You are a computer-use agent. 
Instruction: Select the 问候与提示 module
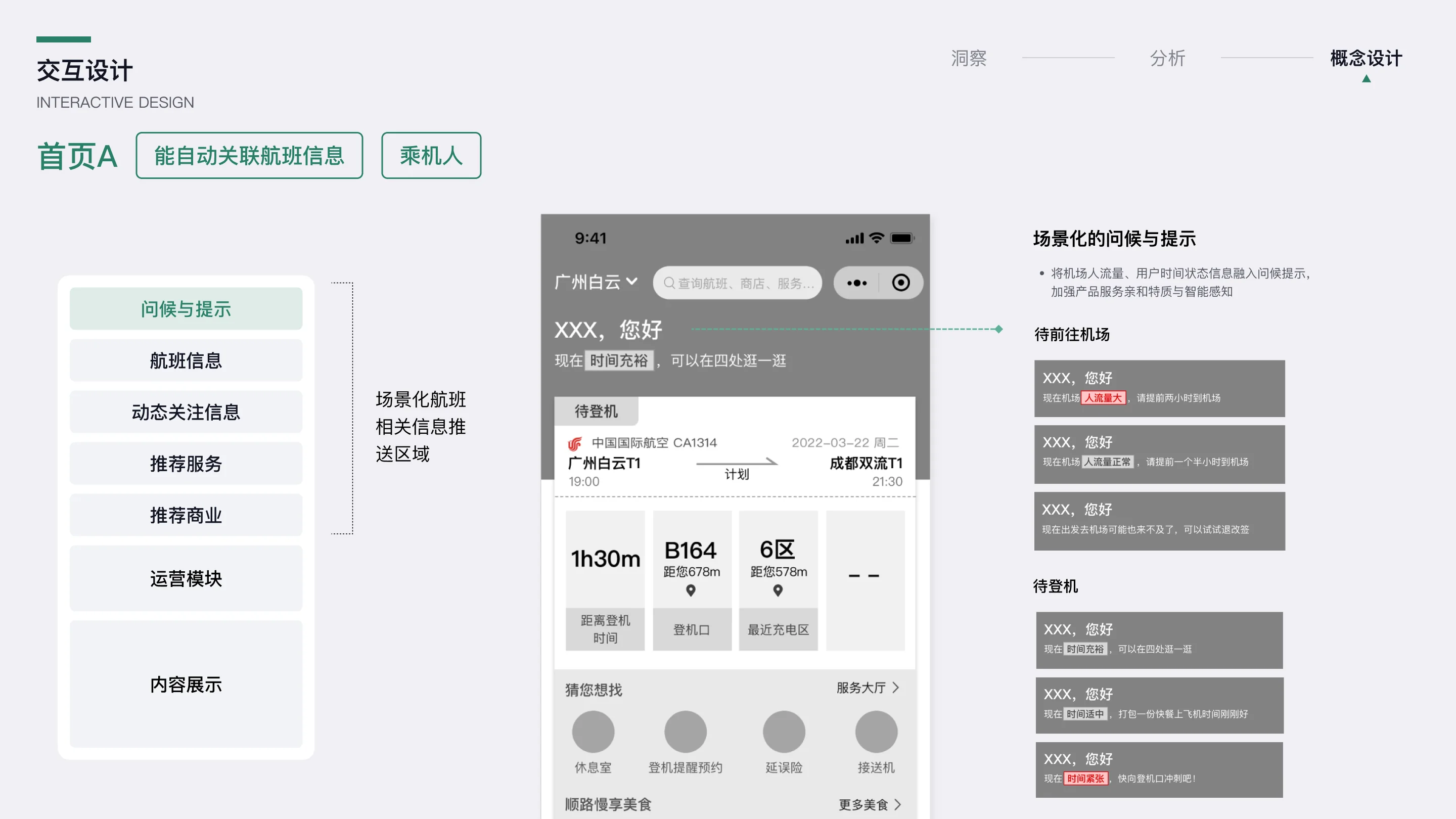186,308
